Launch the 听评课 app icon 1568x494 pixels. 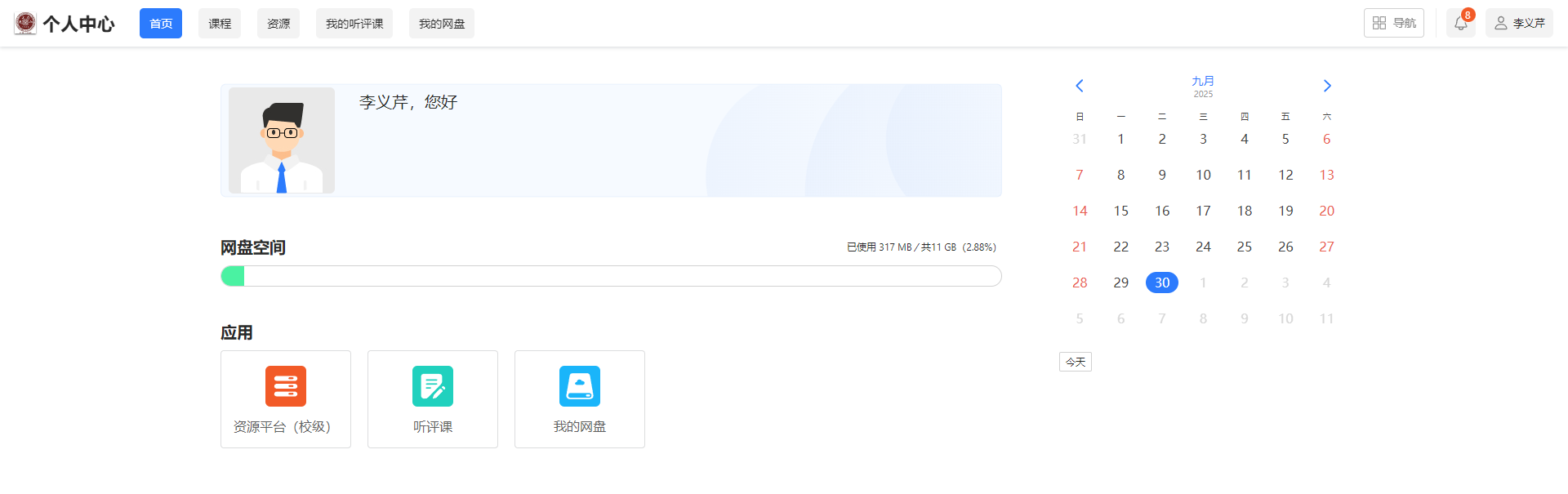433,386
